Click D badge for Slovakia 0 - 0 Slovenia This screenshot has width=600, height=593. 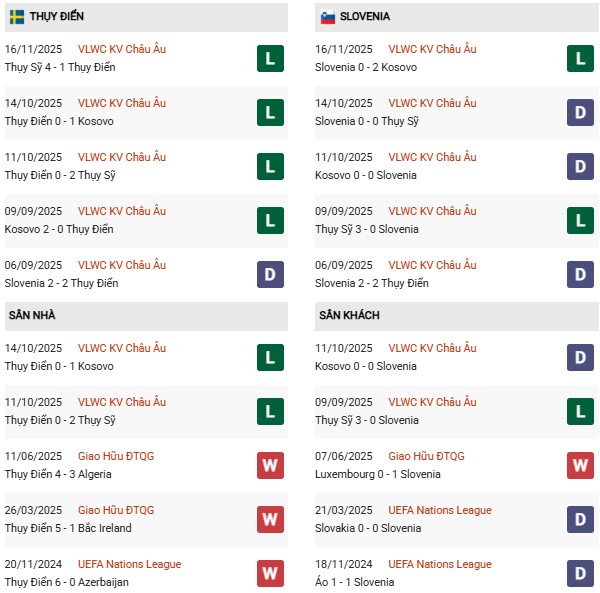(580, 520)
